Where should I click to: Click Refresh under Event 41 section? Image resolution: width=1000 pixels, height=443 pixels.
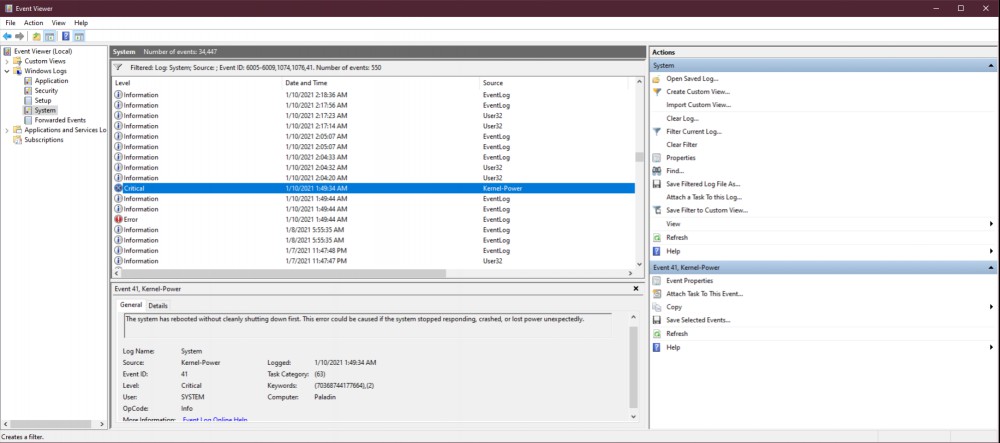click(x=677, y=333)
